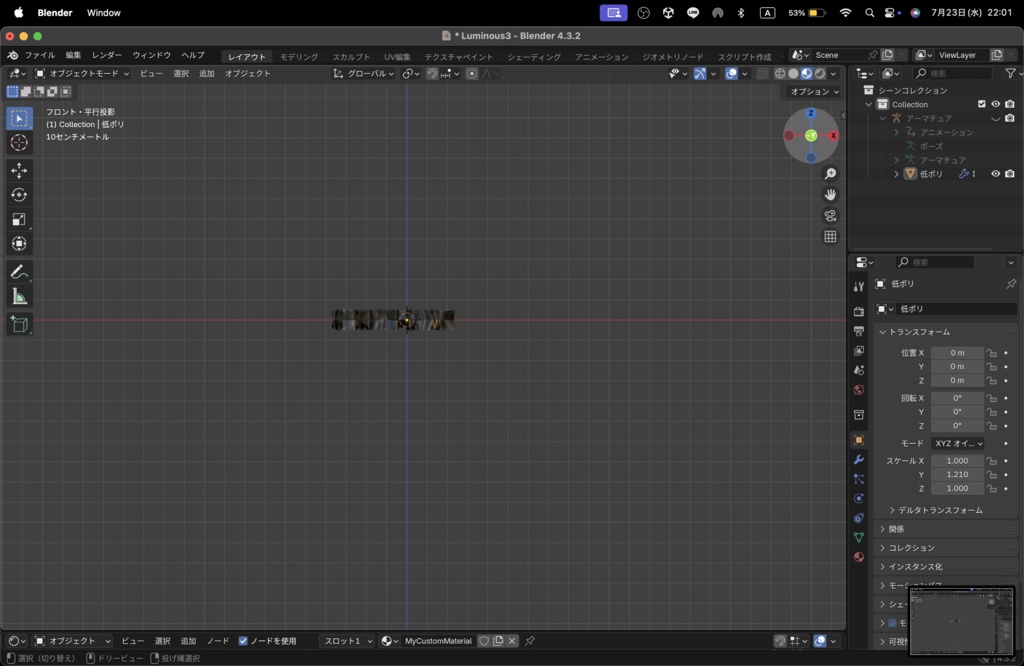Click the オプション button in viewport
This screenshot has height=666, width=1024.
[x=814, y=92]
